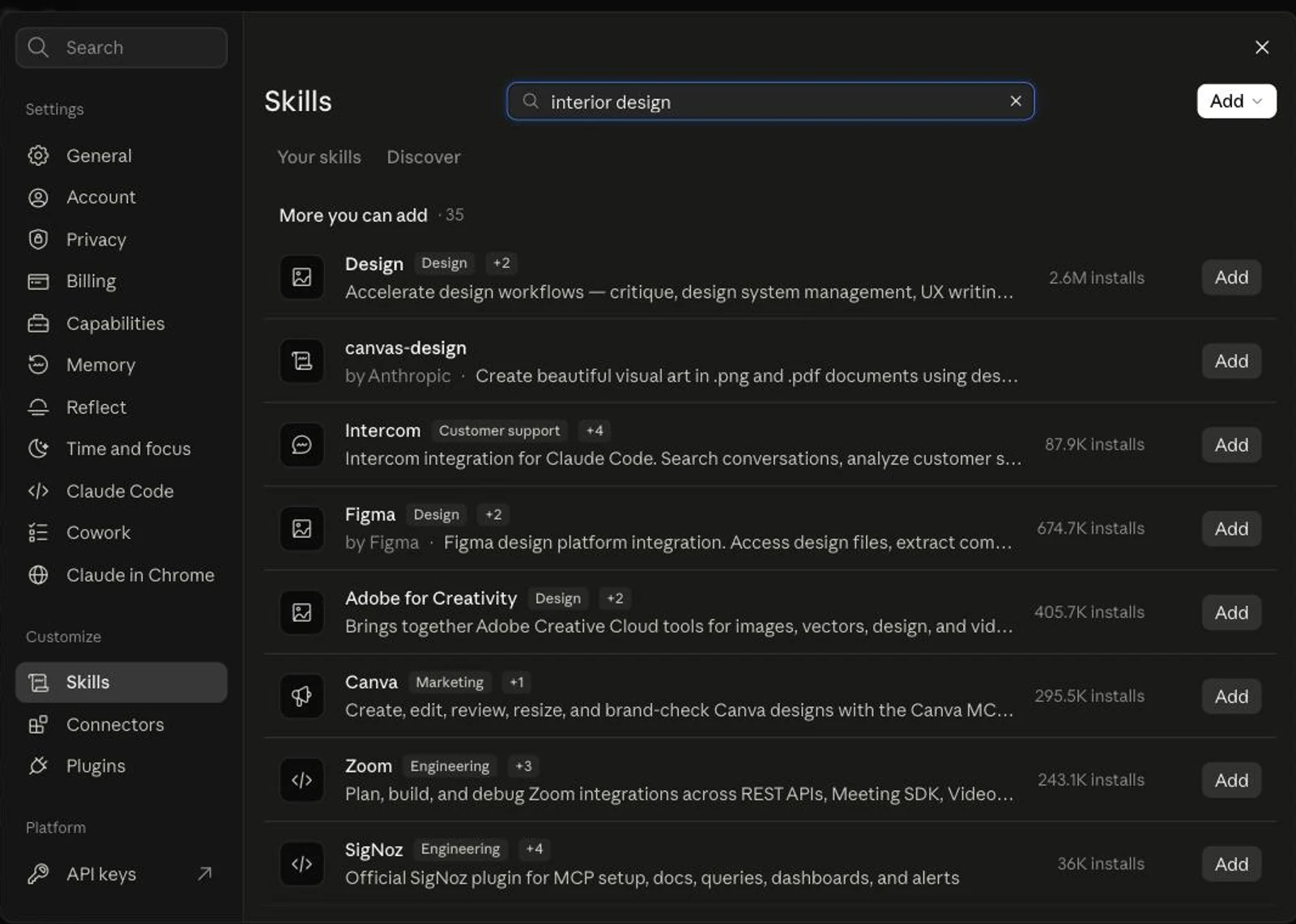Click the "674.7K installs" text
1296x924 pixels.
click(x=1091, y=528)
